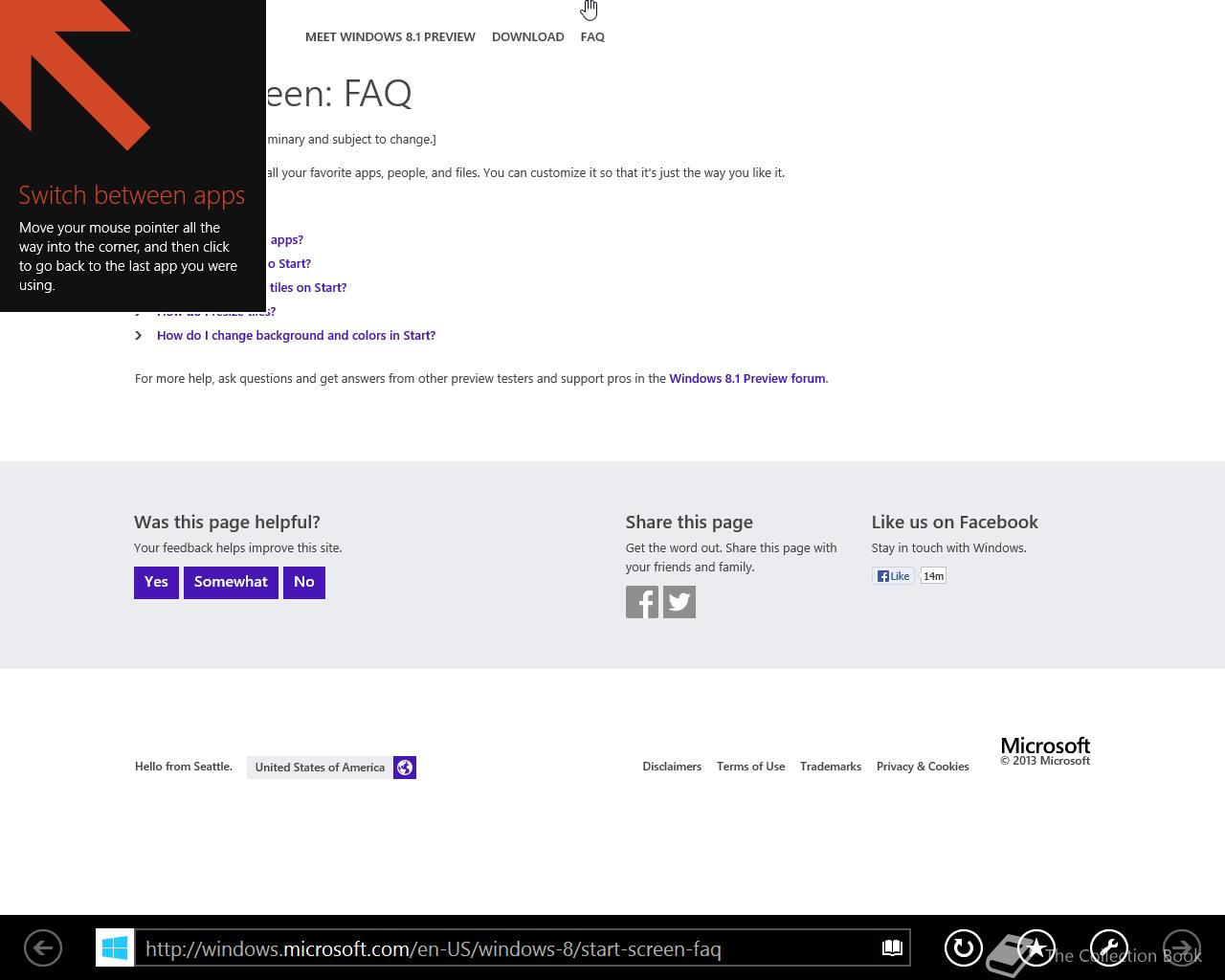Click the 'Hello from Seattle.' text
The image size is (1225, 980).
184,767
